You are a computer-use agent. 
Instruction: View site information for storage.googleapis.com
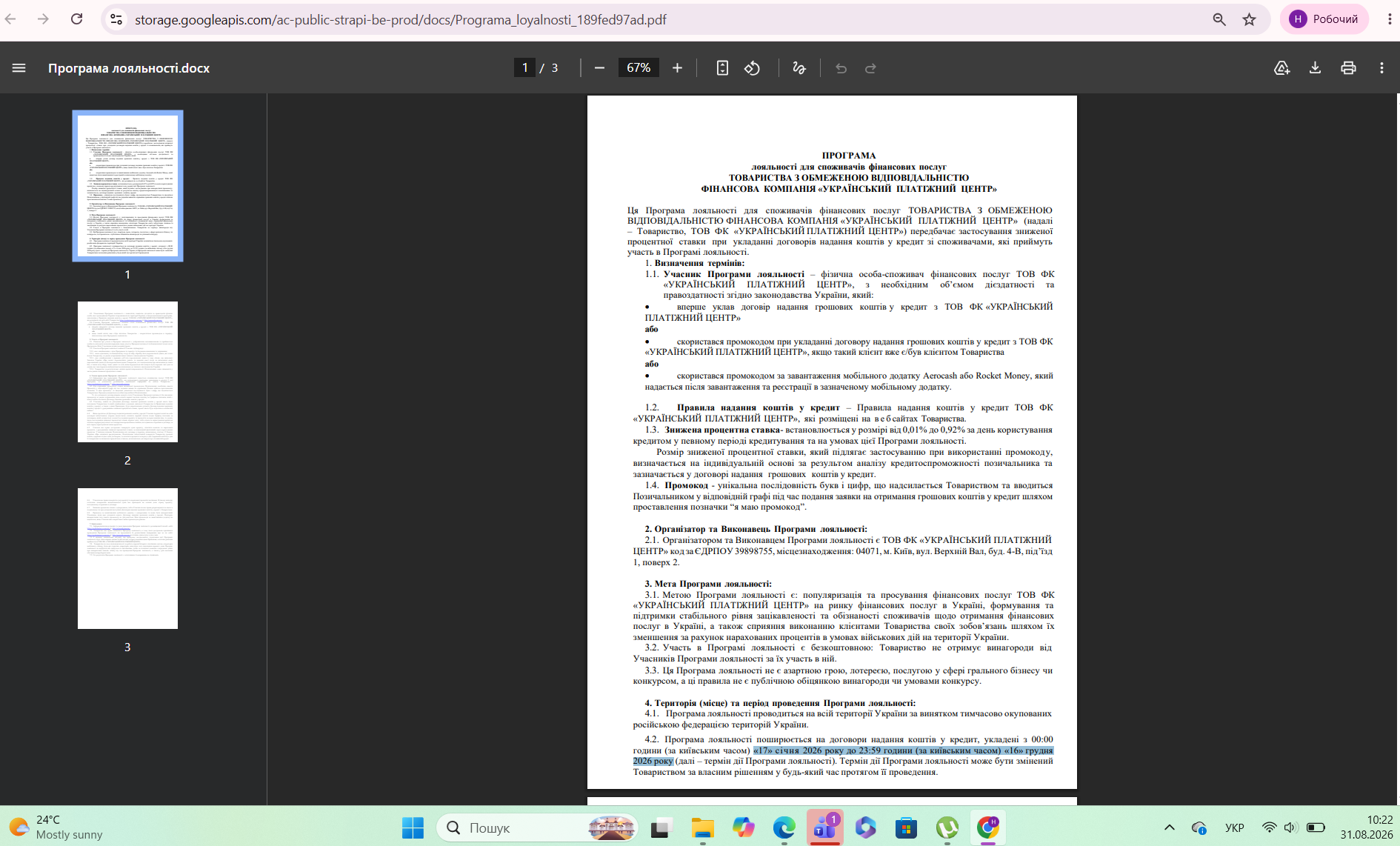click(116, 19)
